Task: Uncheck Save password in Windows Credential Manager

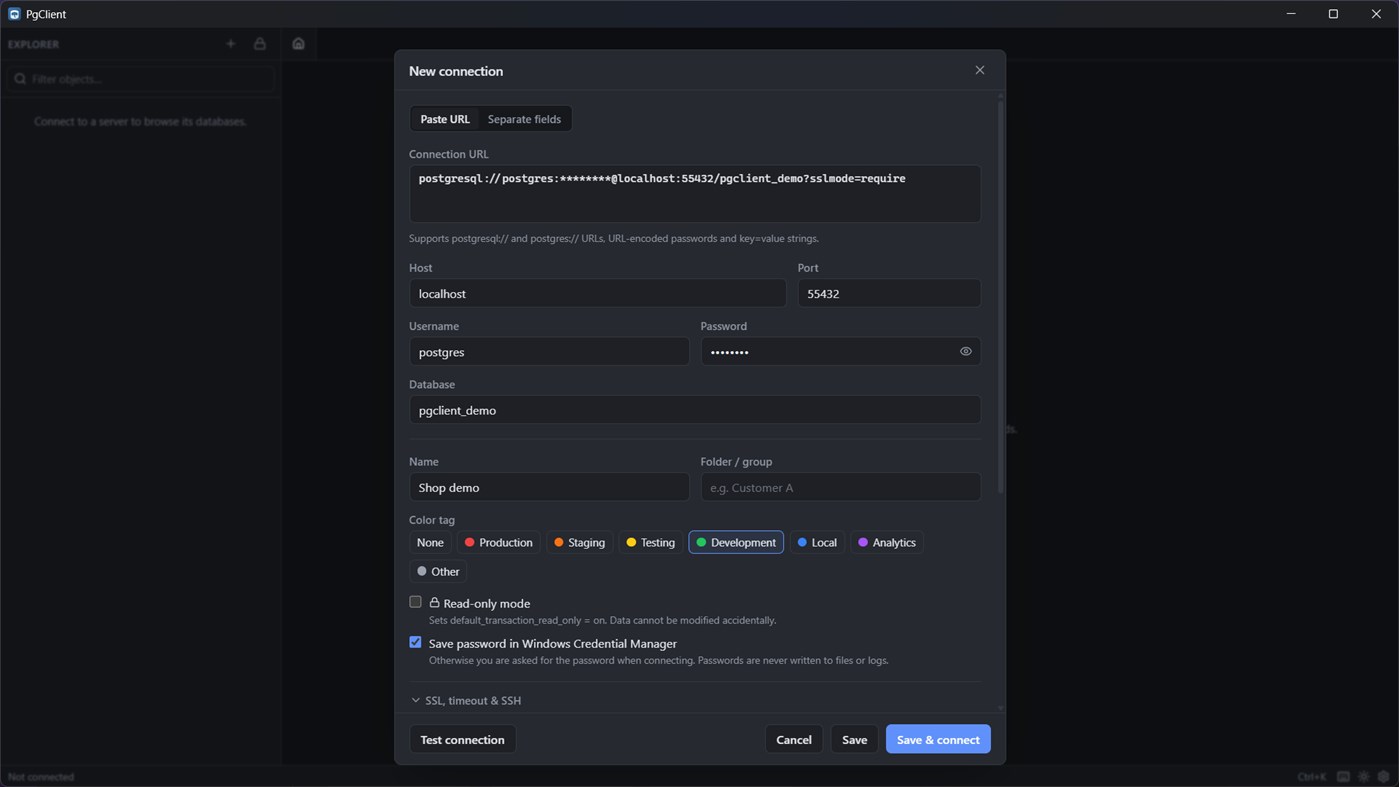Action: [x=415, y=642]
